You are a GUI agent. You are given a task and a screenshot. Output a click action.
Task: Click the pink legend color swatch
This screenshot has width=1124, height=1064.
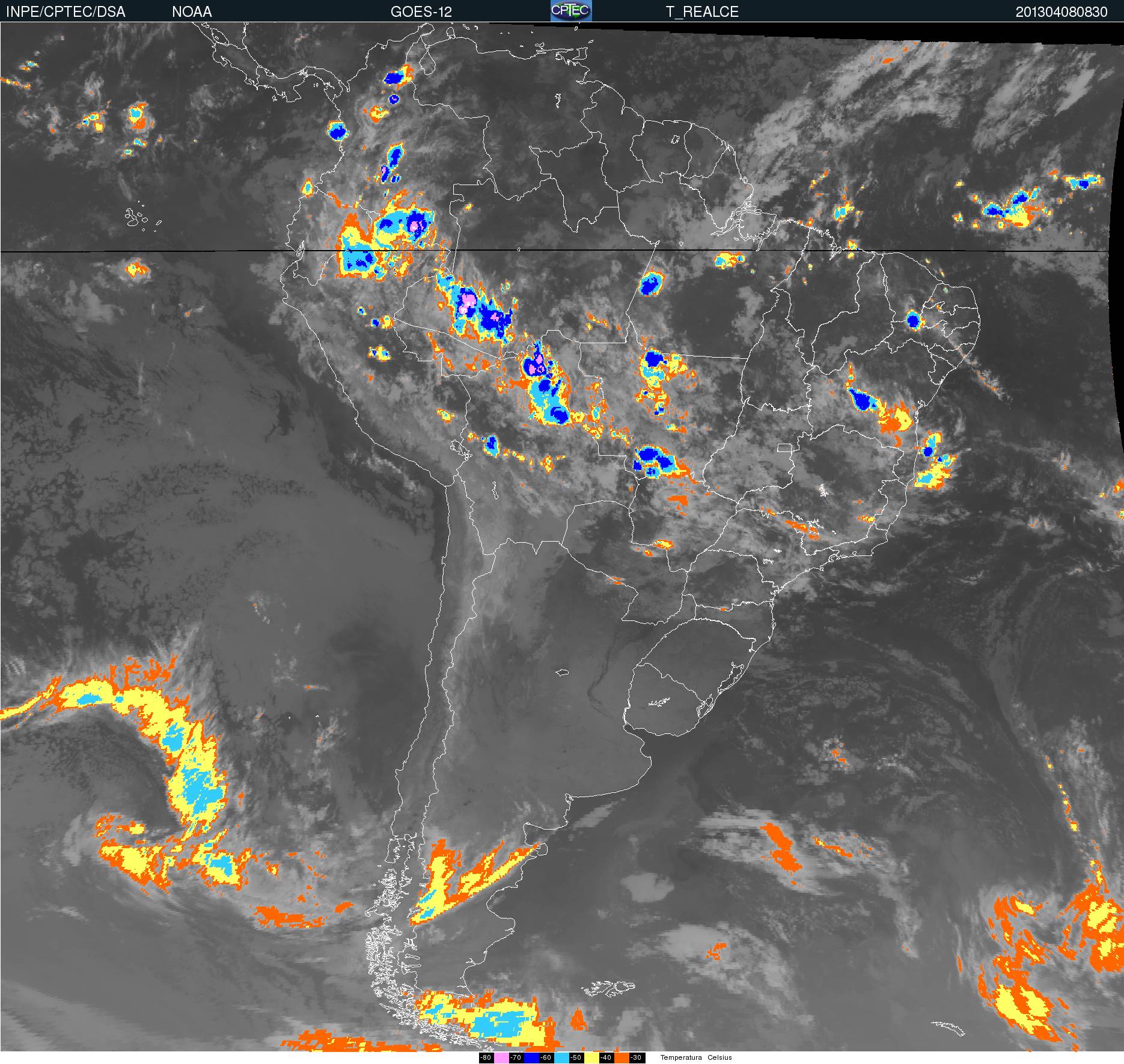click(501, 1058)
